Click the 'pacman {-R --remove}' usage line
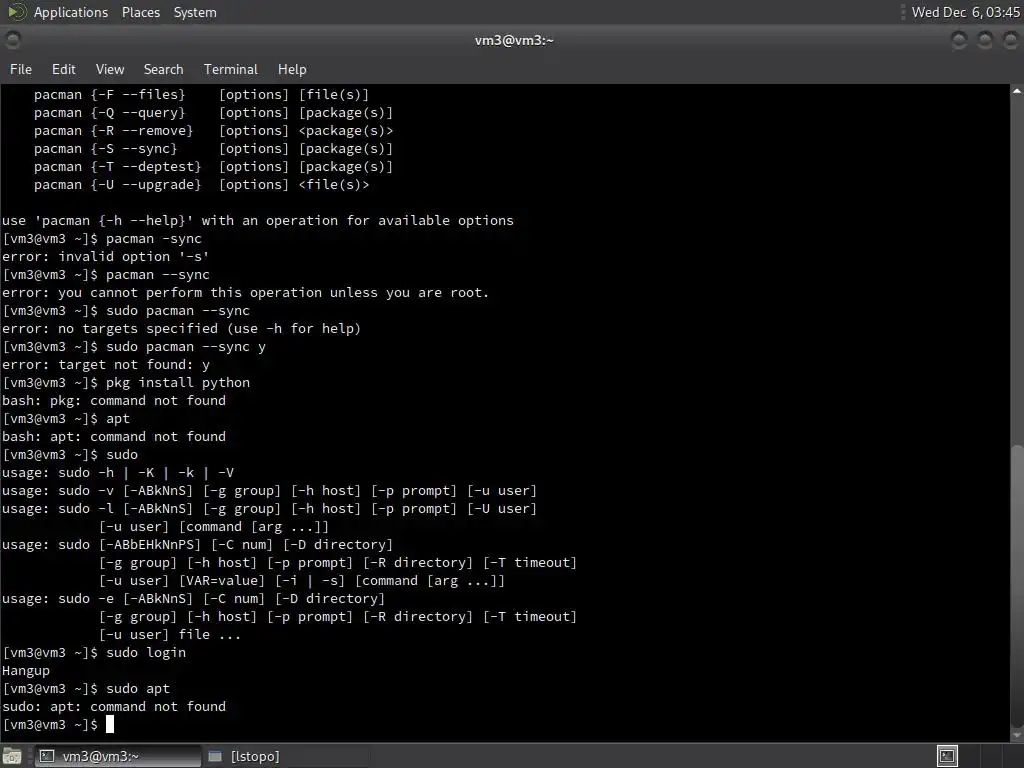 pos(214,131)
